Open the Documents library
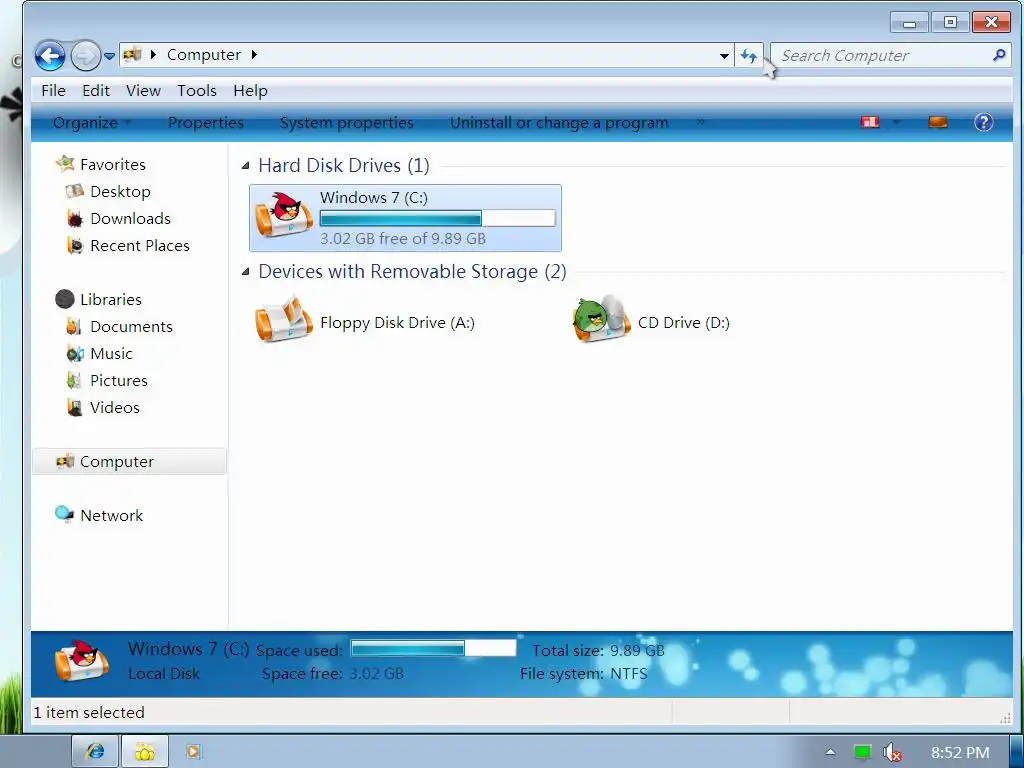 point(131,327)
